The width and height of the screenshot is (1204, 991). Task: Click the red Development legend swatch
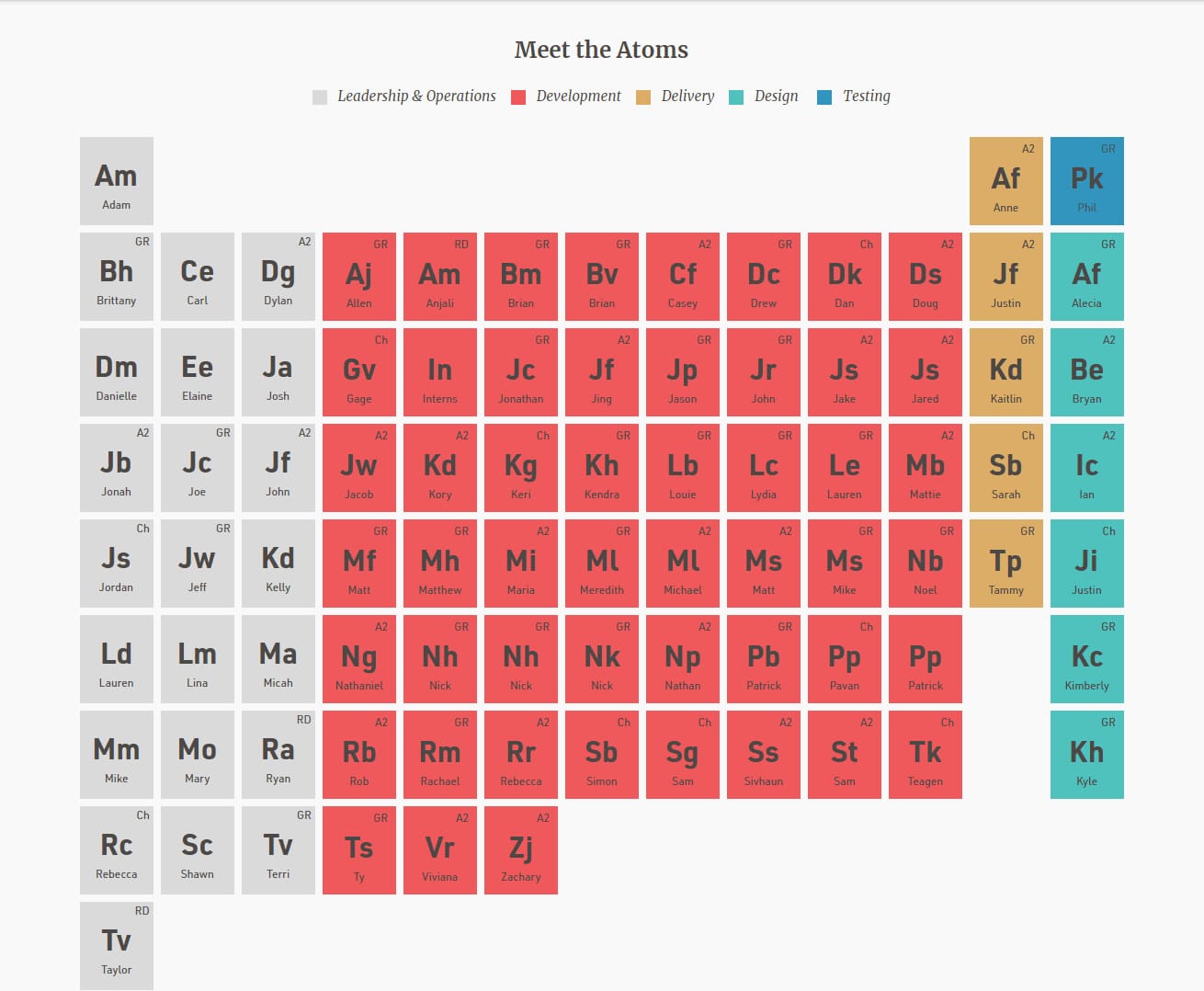coord(518,97)
